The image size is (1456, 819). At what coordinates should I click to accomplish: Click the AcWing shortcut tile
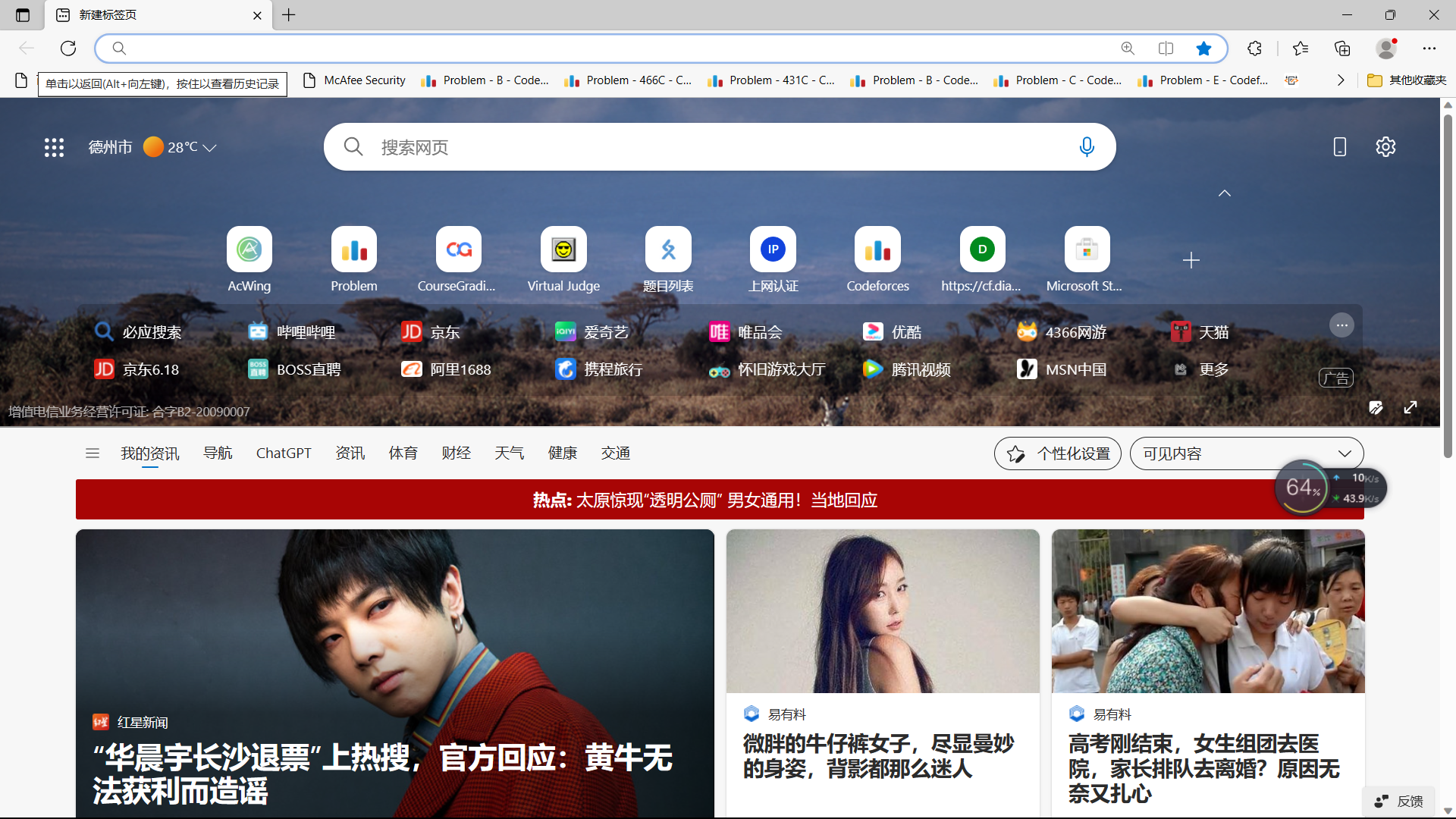[249, 250]
